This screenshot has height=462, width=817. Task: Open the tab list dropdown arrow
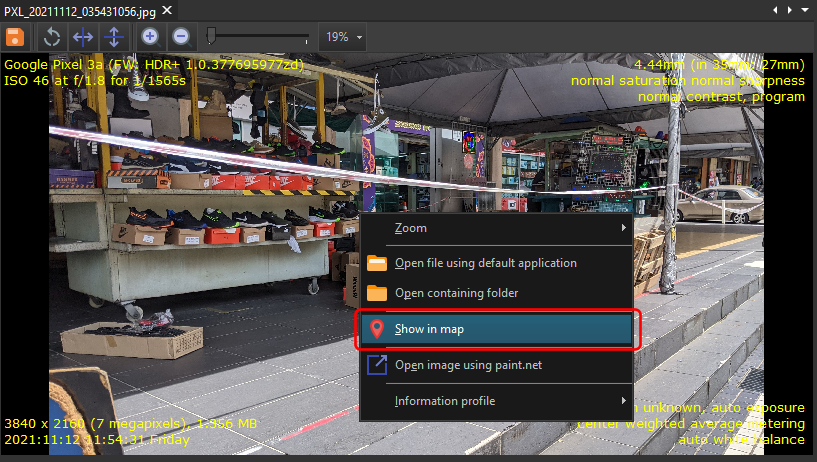pos(804,9)
